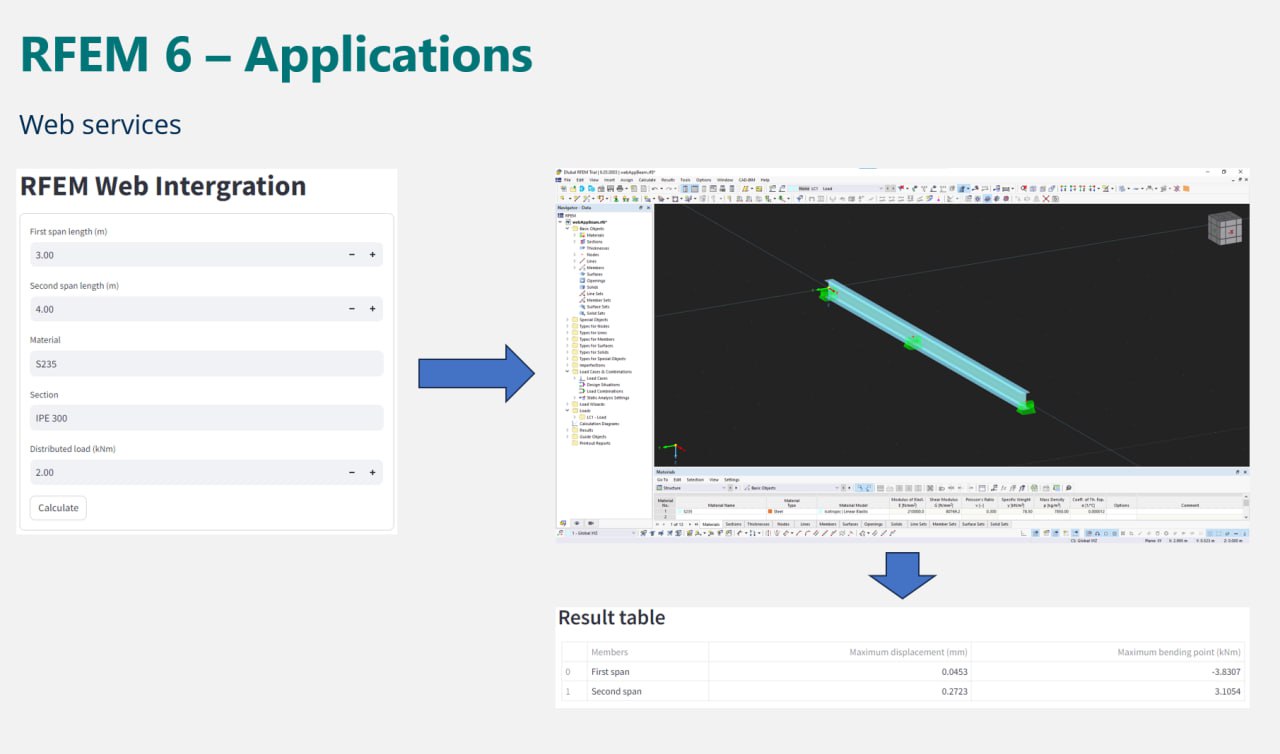Image resolution: width=1280 pixels, height=754 pixels.
Task: Select Static Analysis Settings icon in Navigator
Action: [582, 398]
